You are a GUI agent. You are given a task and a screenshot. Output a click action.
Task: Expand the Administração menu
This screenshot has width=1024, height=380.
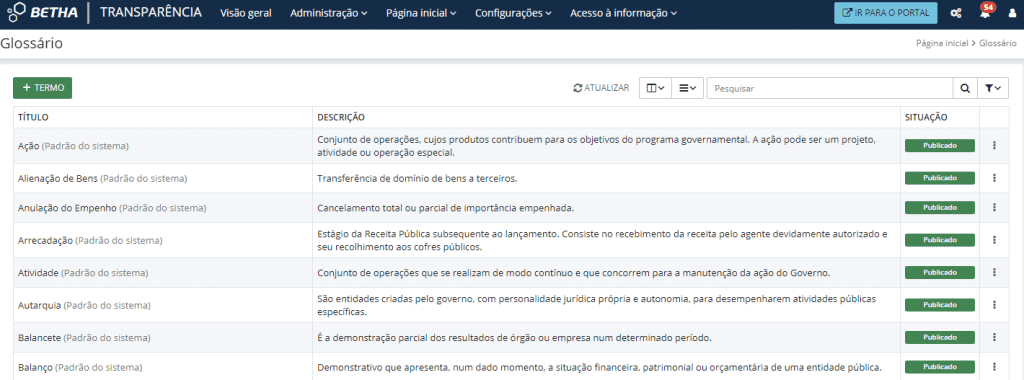coord(328,13)
